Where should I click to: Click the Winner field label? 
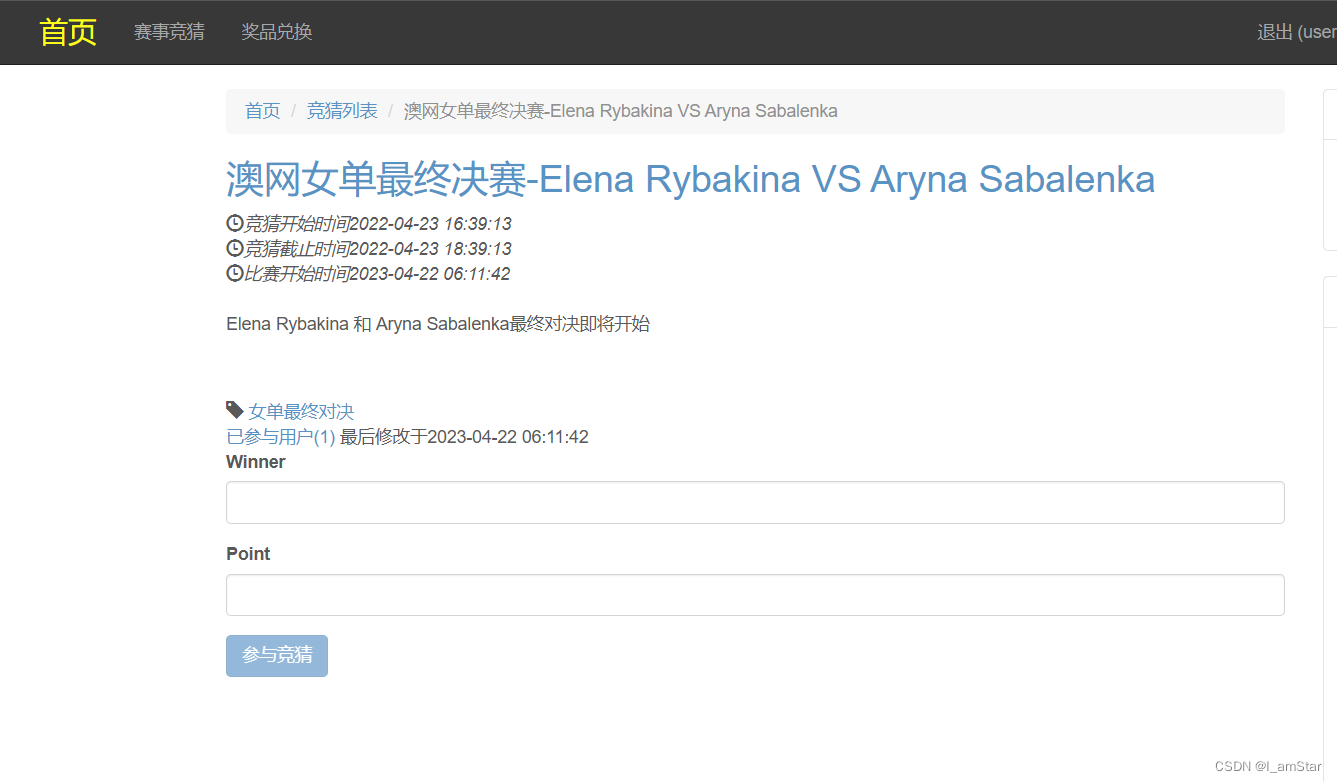click(x=256, y=462)
